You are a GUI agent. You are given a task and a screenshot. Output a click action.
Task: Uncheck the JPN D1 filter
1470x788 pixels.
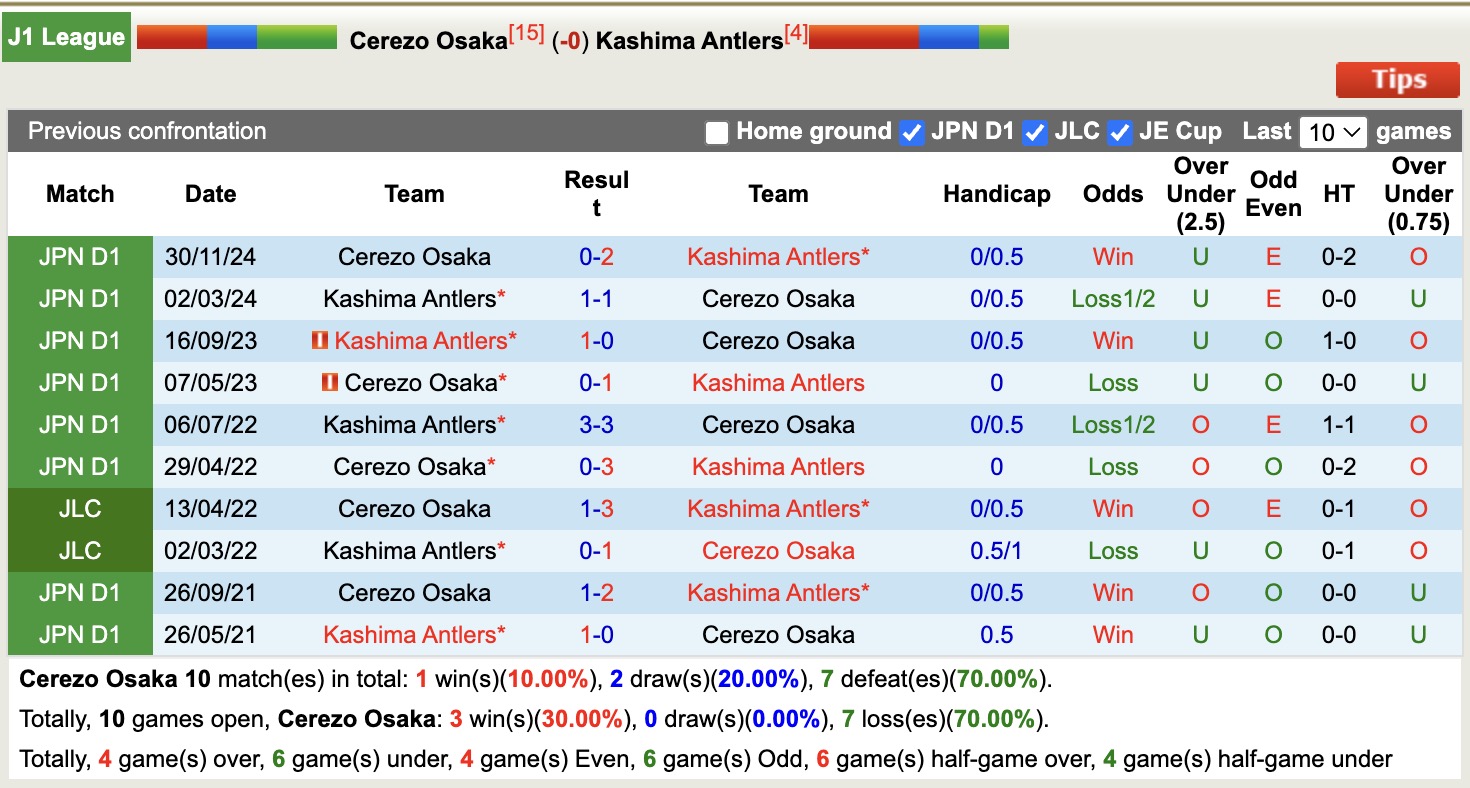point(911,131)
